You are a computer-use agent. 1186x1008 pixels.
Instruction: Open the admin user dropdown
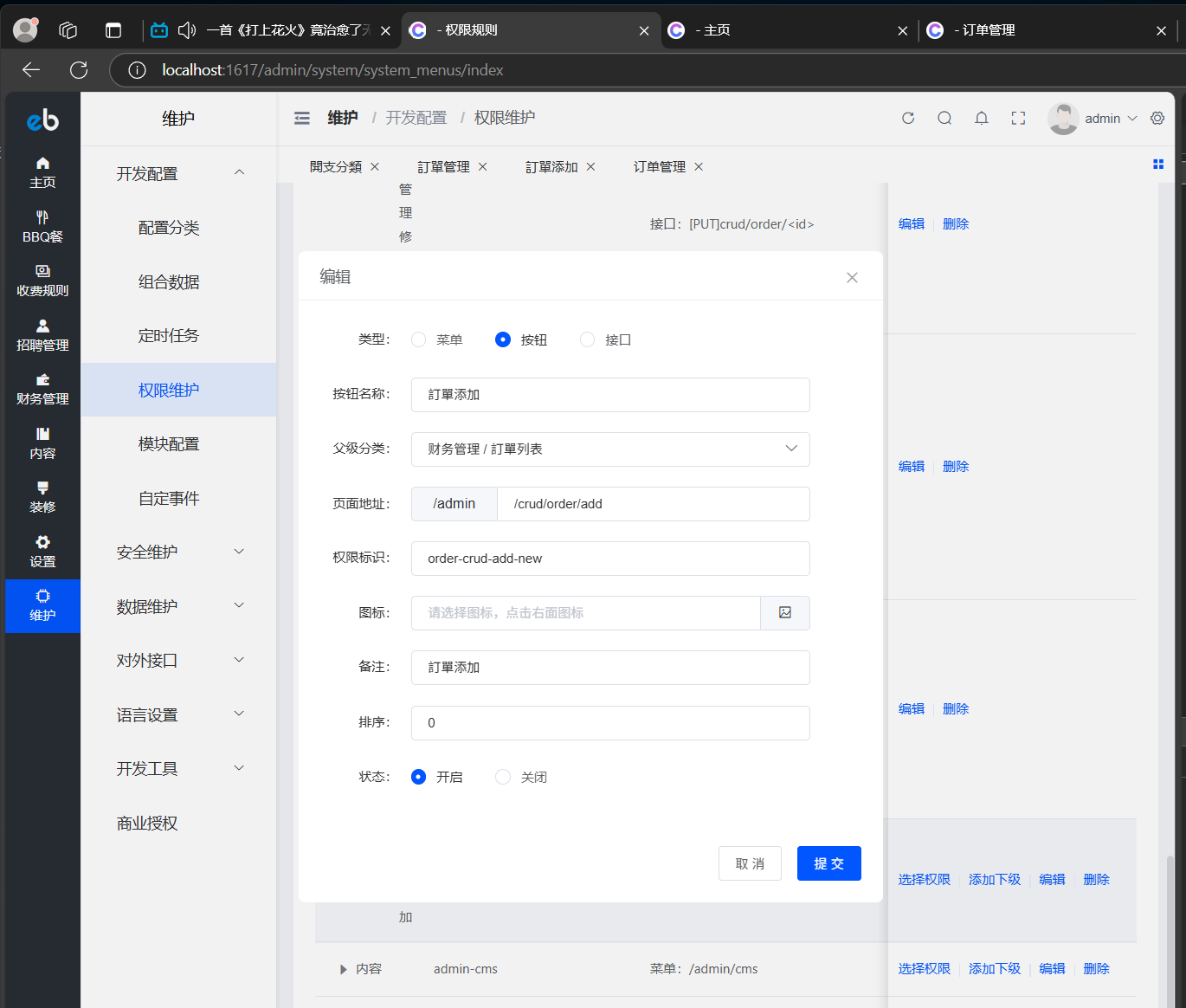pos(1093,118)
